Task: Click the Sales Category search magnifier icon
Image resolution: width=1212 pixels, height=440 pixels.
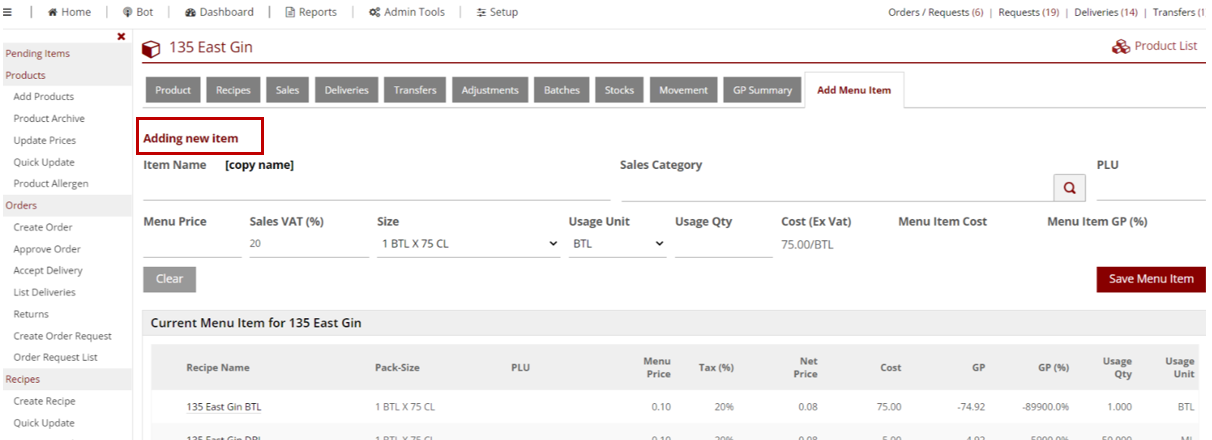Action: pos(1069,187)
